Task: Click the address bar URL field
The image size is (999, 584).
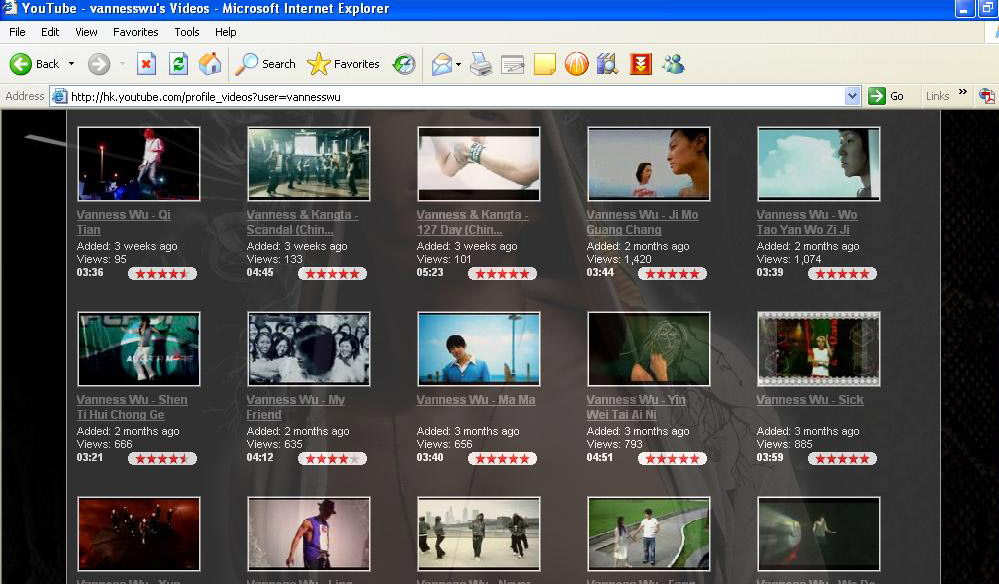Action: pyautogui.click(x=456, y=96)
